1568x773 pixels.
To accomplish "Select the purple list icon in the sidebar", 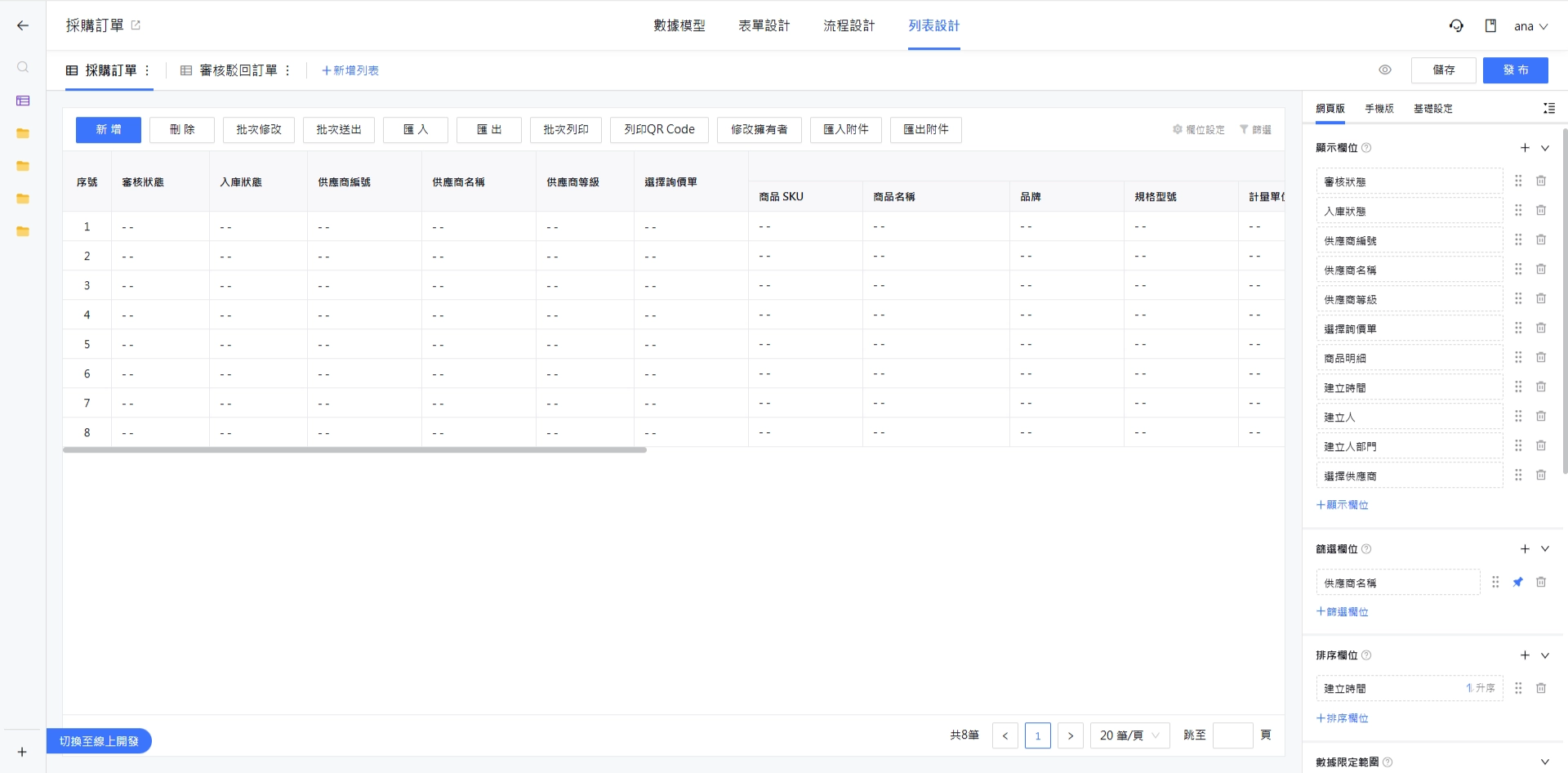I will coord(23,101).
